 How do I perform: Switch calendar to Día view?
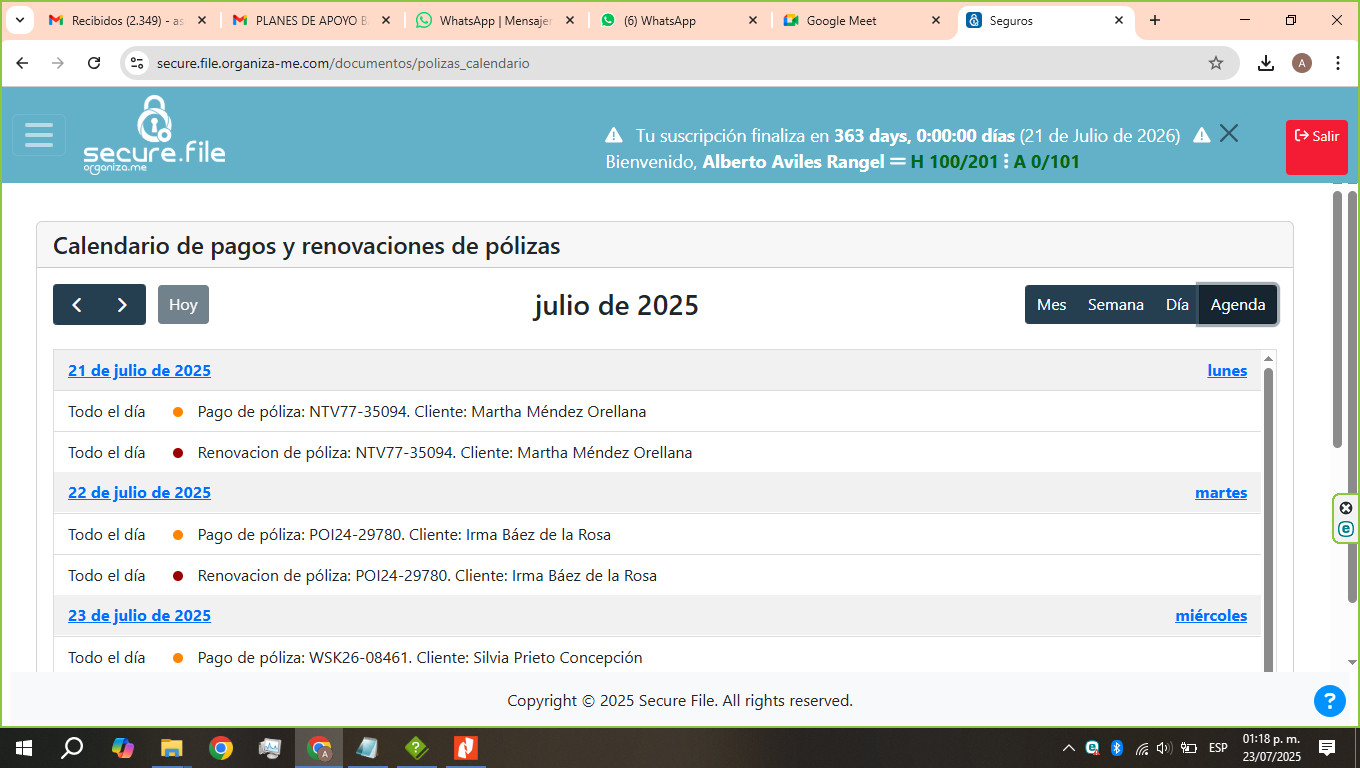[x=1177, y=305]
